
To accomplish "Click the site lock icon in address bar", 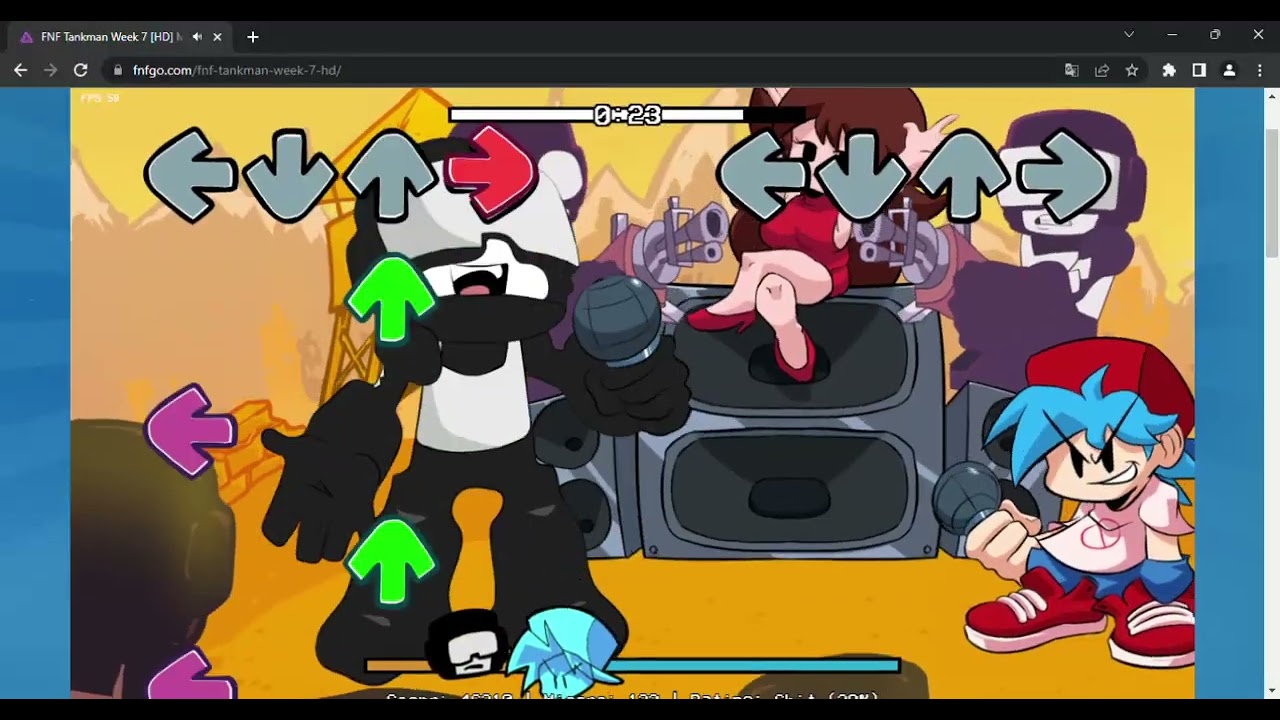I will point(118,70).
